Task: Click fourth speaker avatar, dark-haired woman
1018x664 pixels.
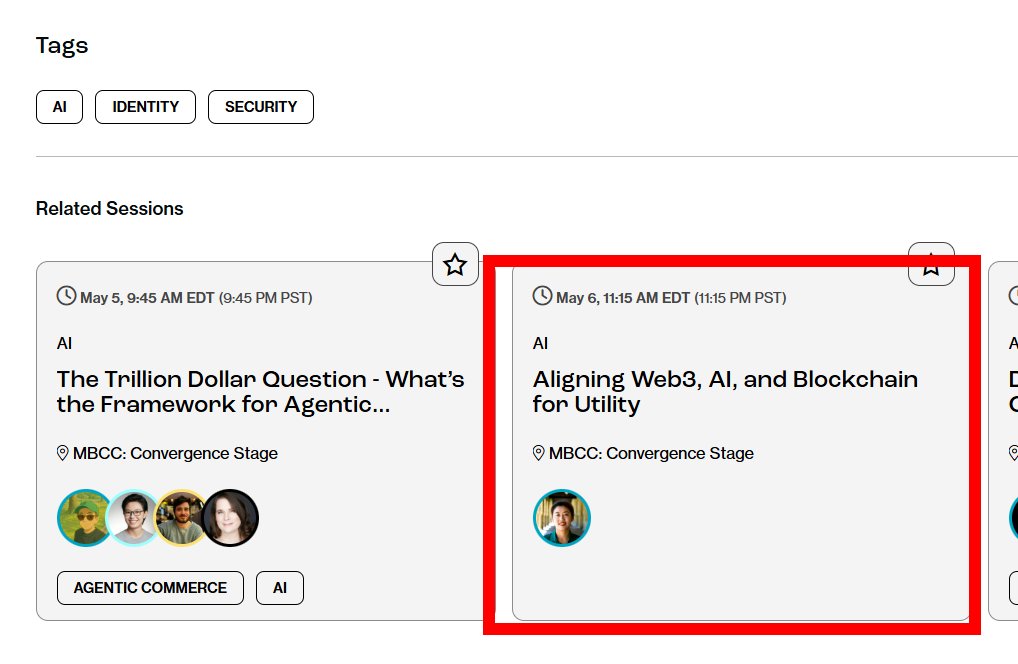Action: tap(230, 518)
